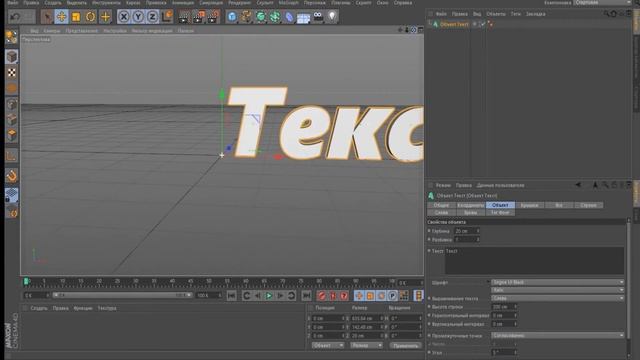Toggle the locked workplane icon
The image size is (640, 360).
click(x=11, y=196)
